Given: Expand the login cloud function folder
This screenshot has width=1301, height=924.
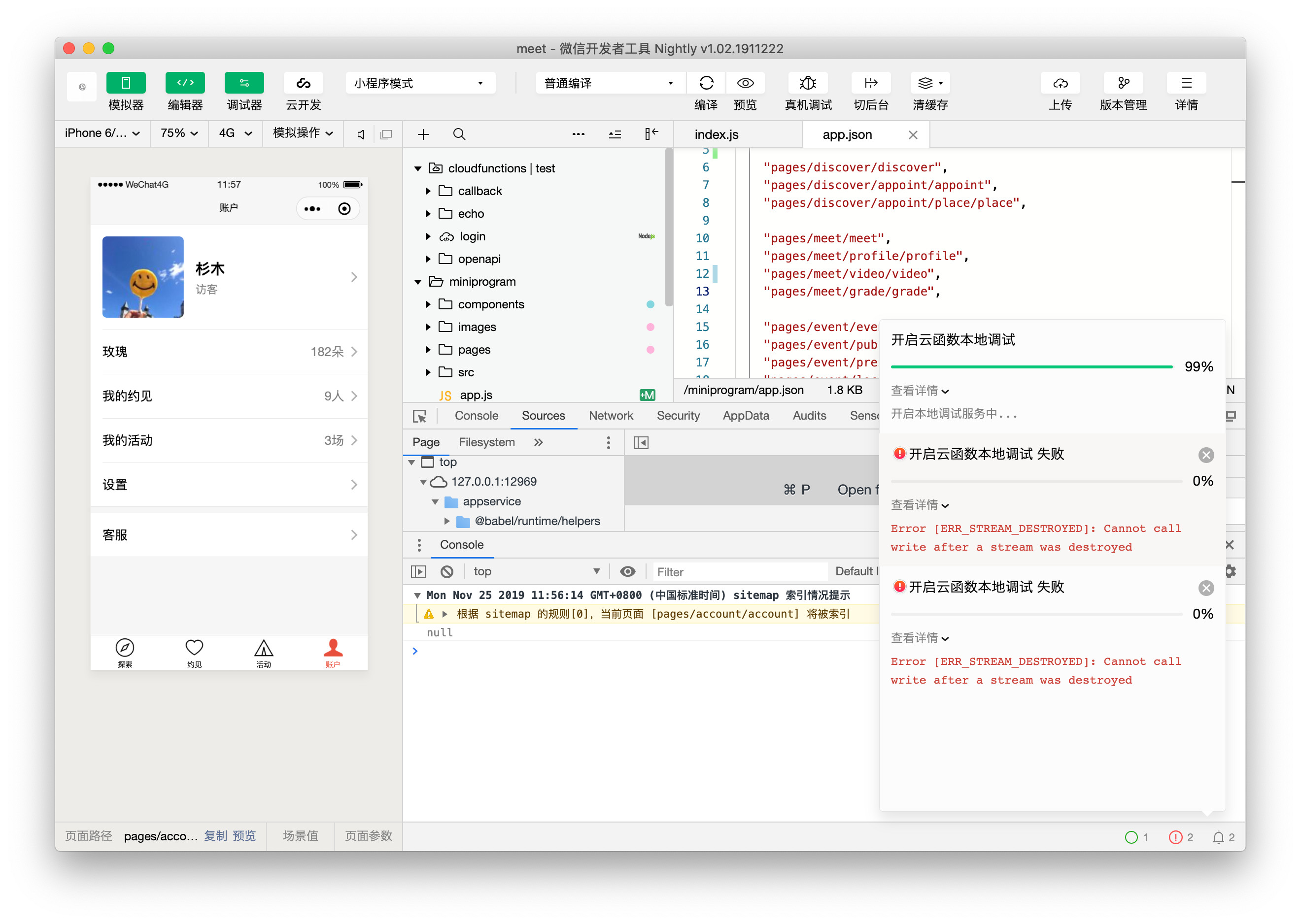Looking at the screenshot, I should click(428, 237).
